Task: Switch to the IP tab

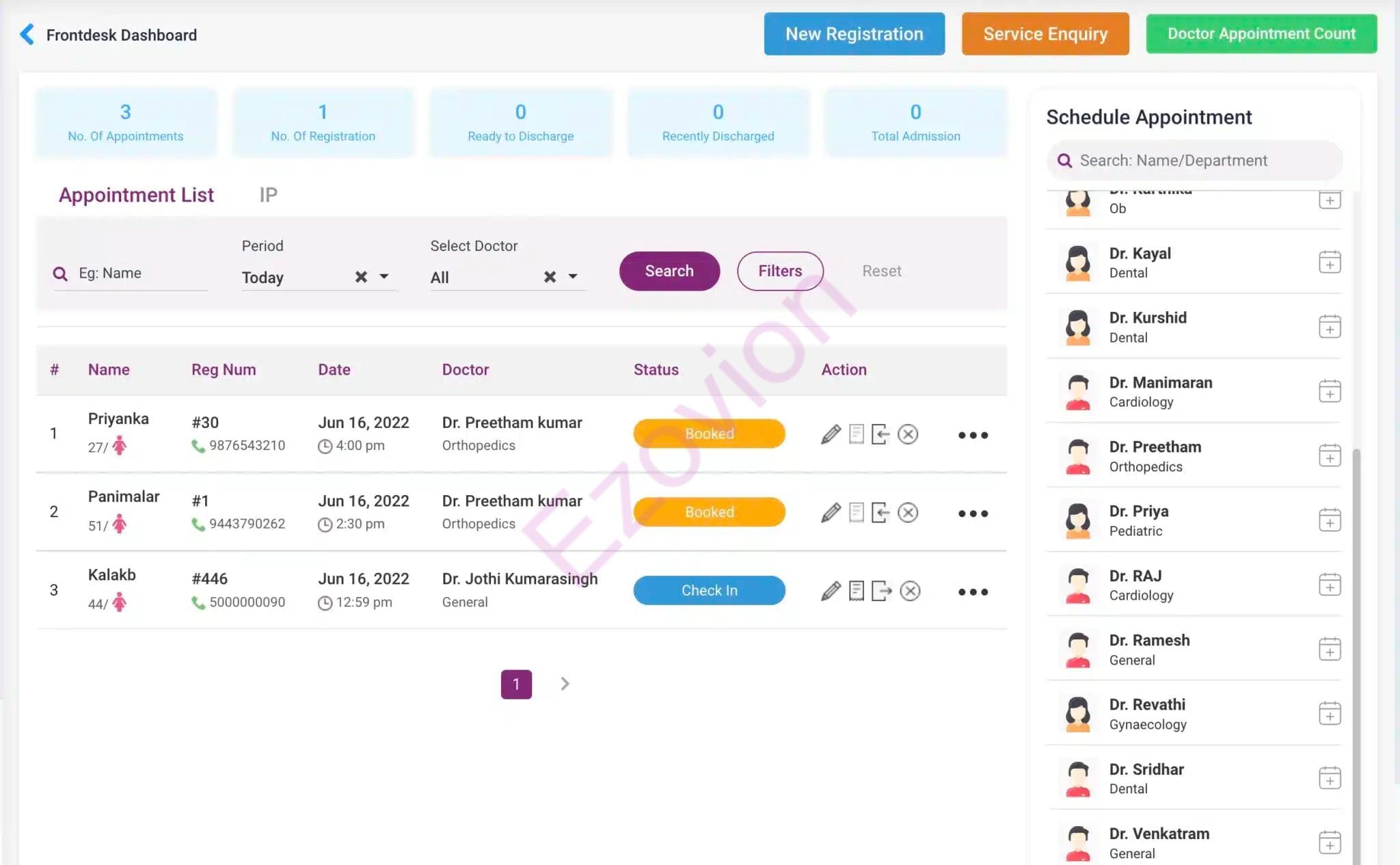Action: pyautogui.click(x=268, y=195)
